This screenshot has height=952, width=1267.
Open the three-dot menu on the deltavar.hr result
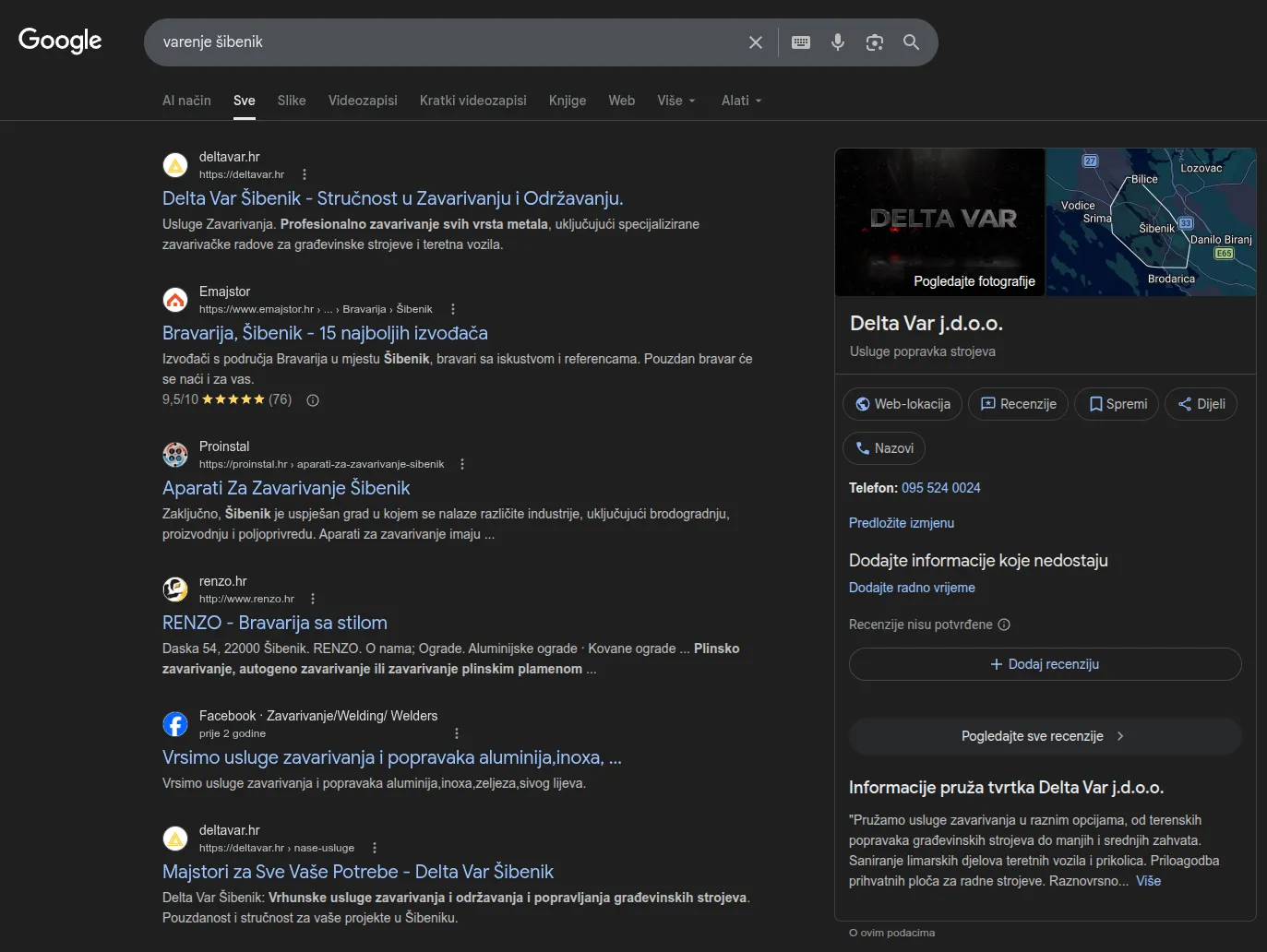[303, 173]
